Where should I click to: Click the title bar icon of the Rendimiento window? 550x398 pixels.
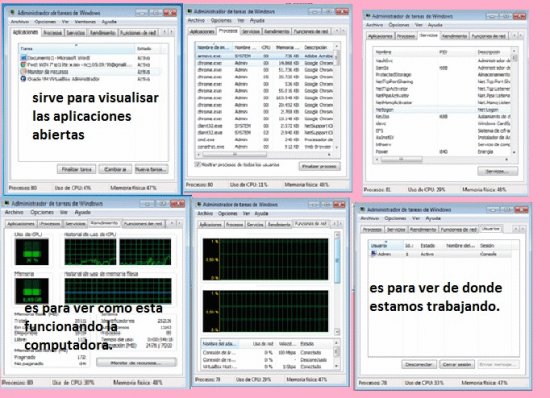click(x=7, y=203)
